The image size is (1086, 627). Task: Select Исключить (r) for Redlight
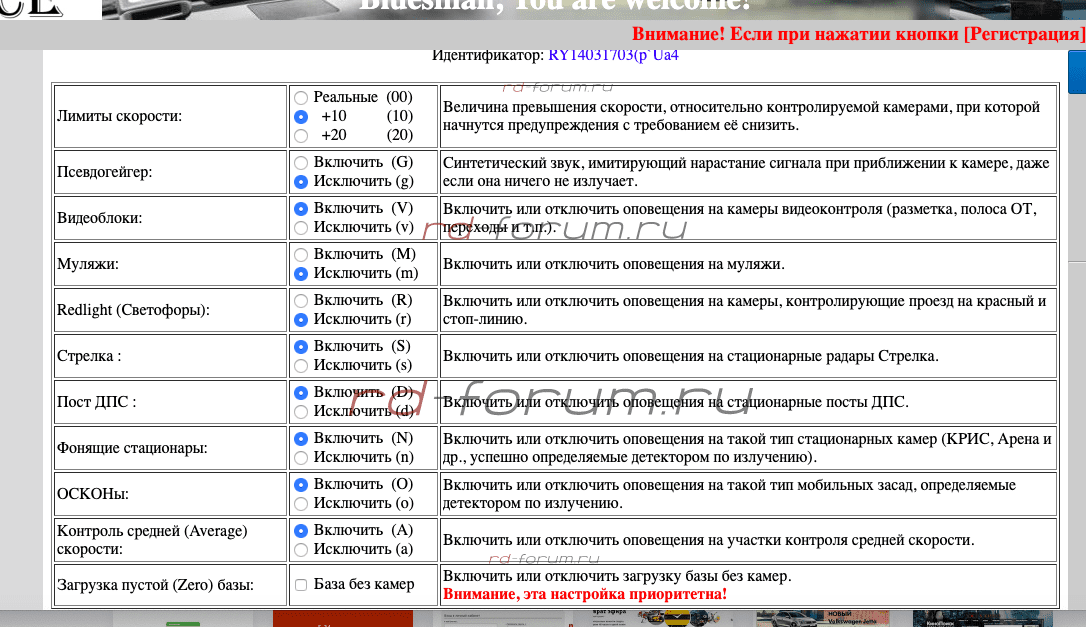pos(301,320)
